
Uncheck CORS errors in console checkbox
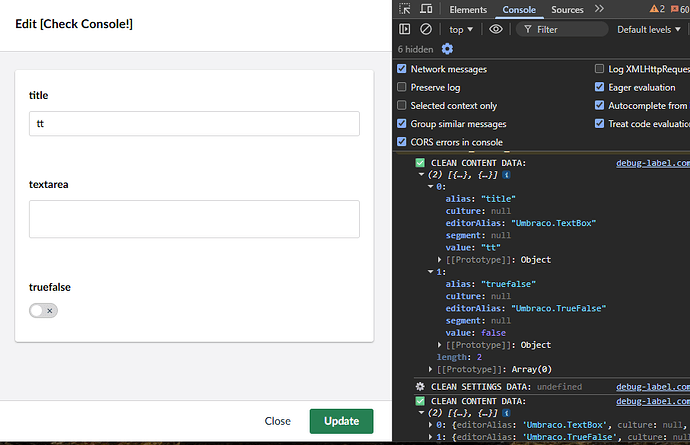click(x=401, y=142)
